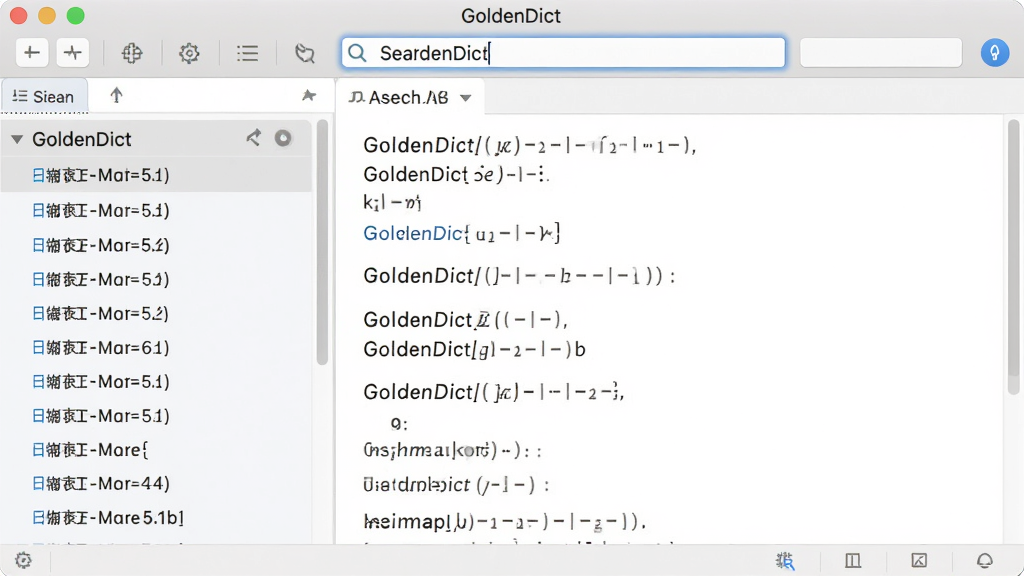Open the gear settings toolbar icon
The image size is (1024, 576).
(x=189, y=53)
